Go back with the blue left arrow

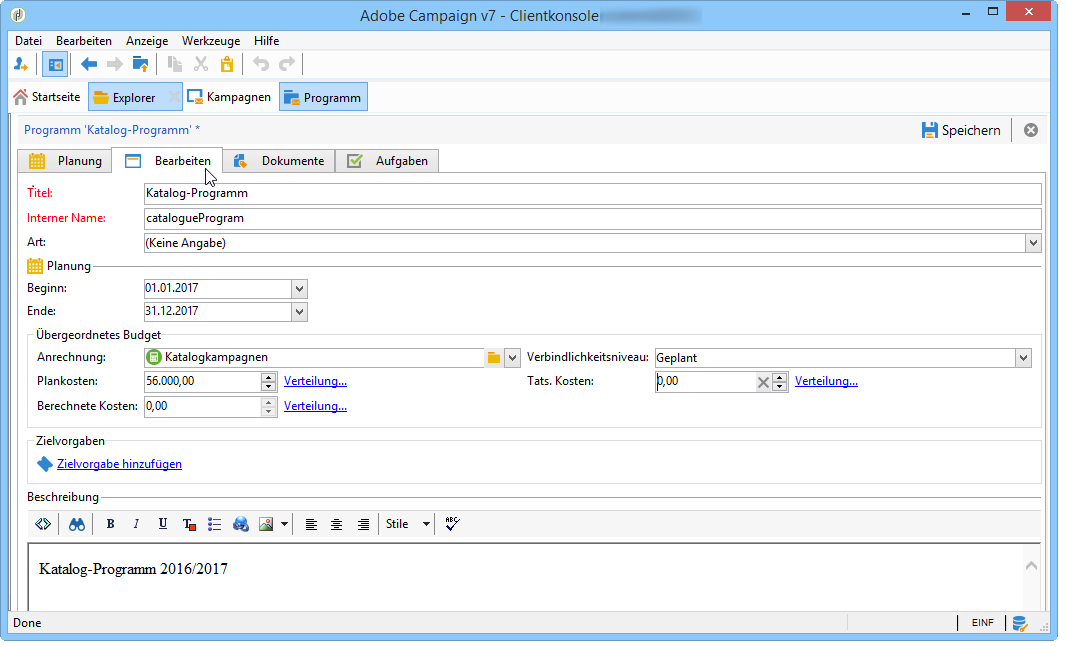point(88,65)
